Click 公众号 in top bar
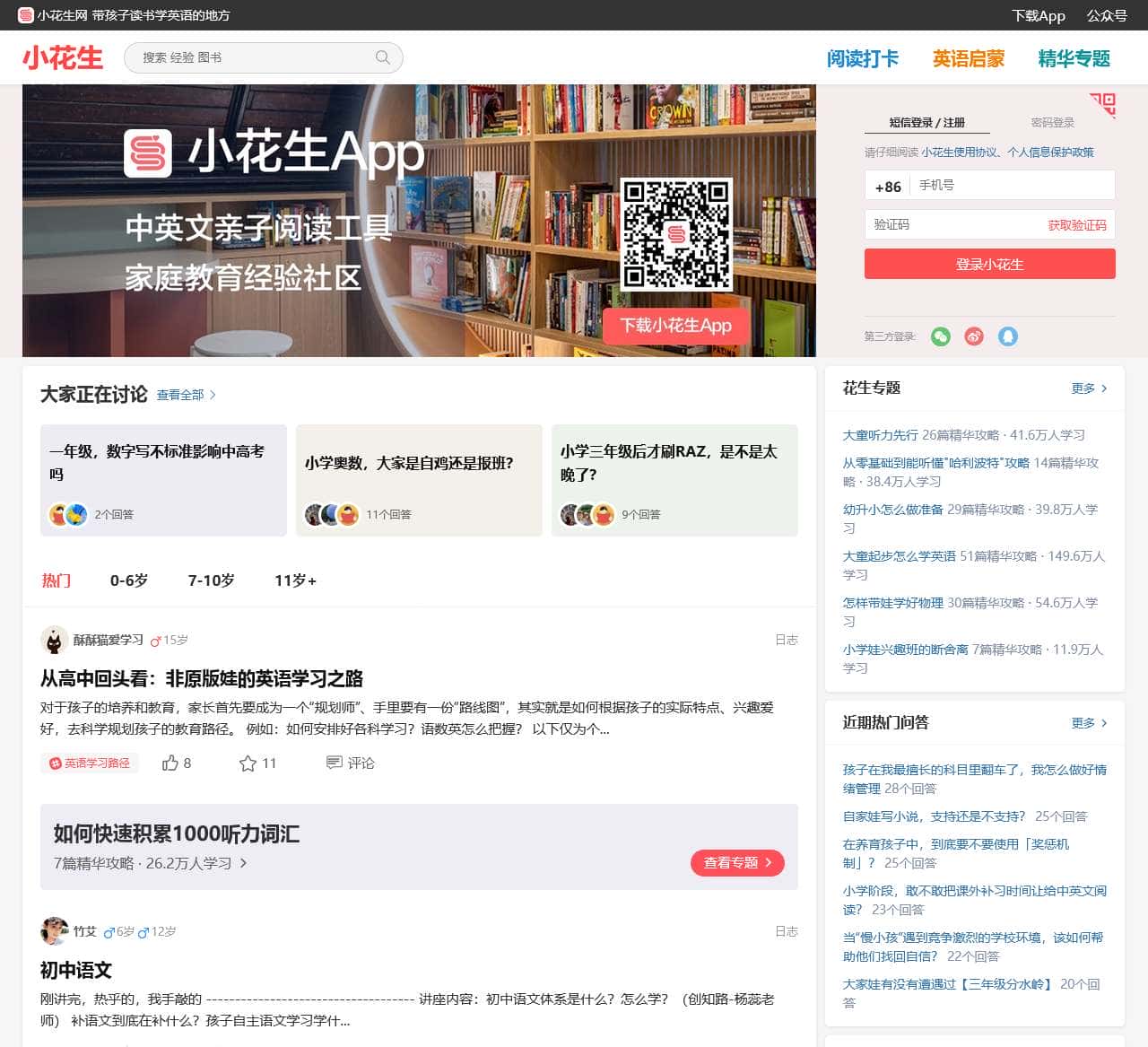The image size is (1148, 1047). click(x=1107, y=15)
